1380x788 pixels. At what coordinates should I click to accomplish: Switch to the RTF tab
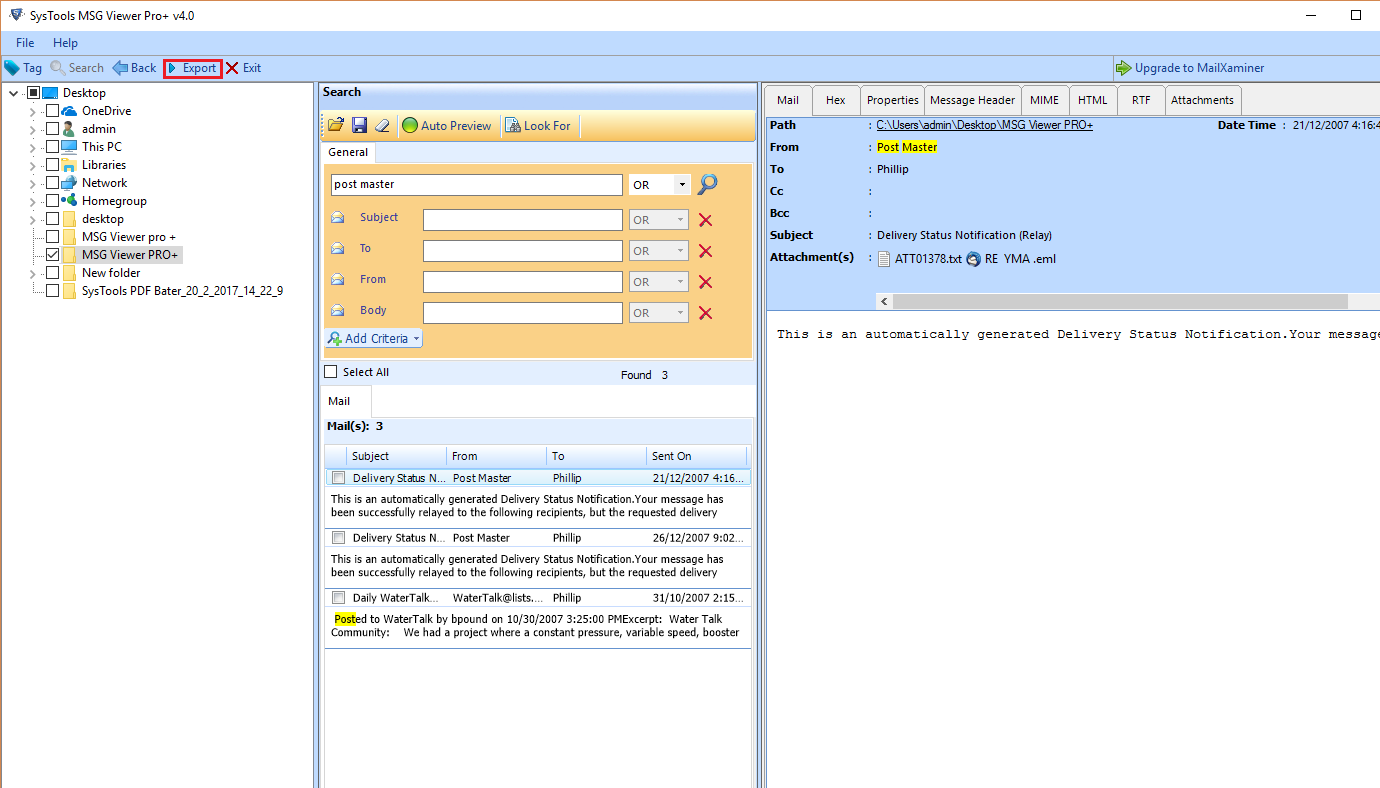(x=1141, y=100)
